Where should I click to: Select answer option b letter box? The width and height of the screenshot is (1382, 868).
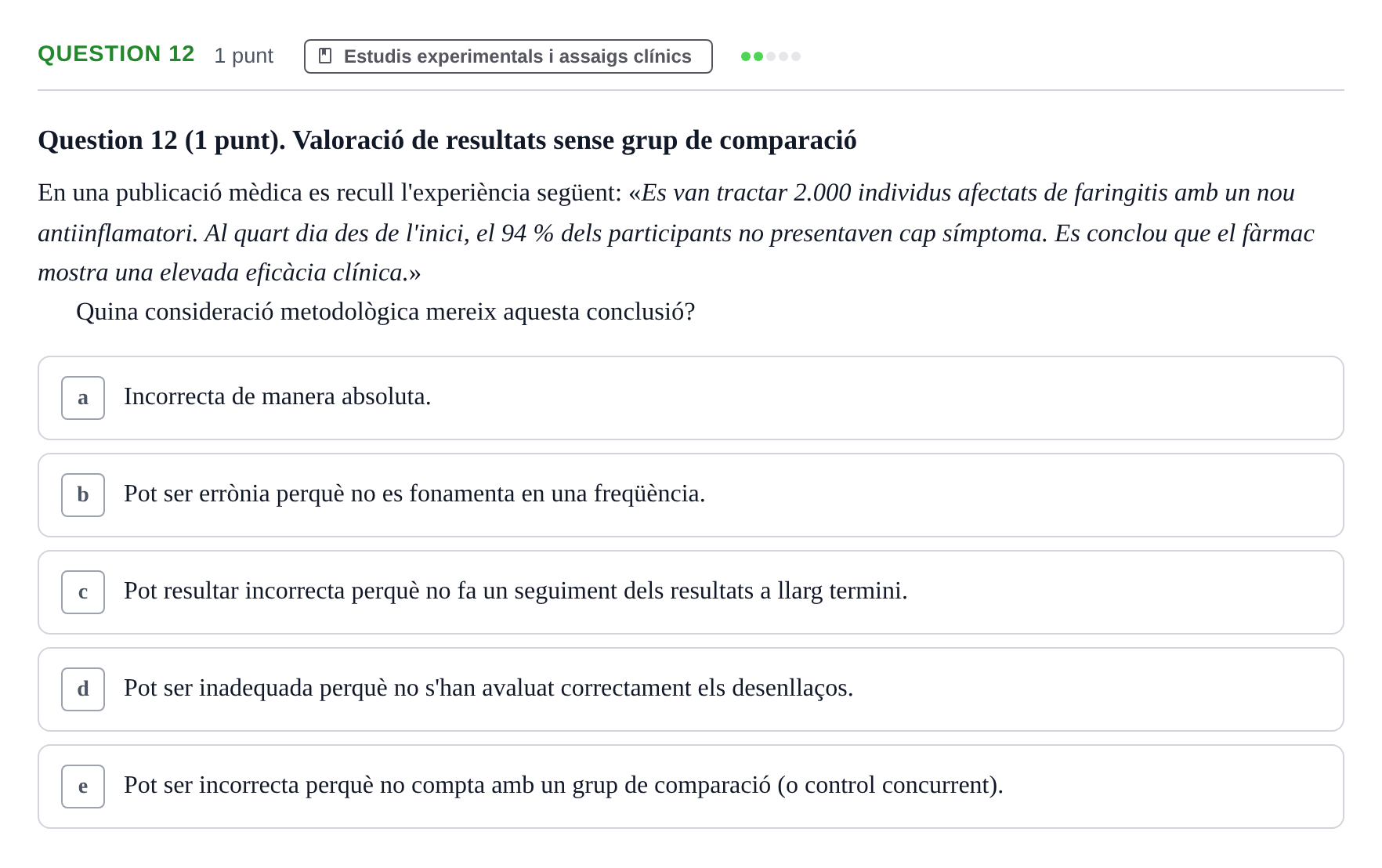[83, 495]
